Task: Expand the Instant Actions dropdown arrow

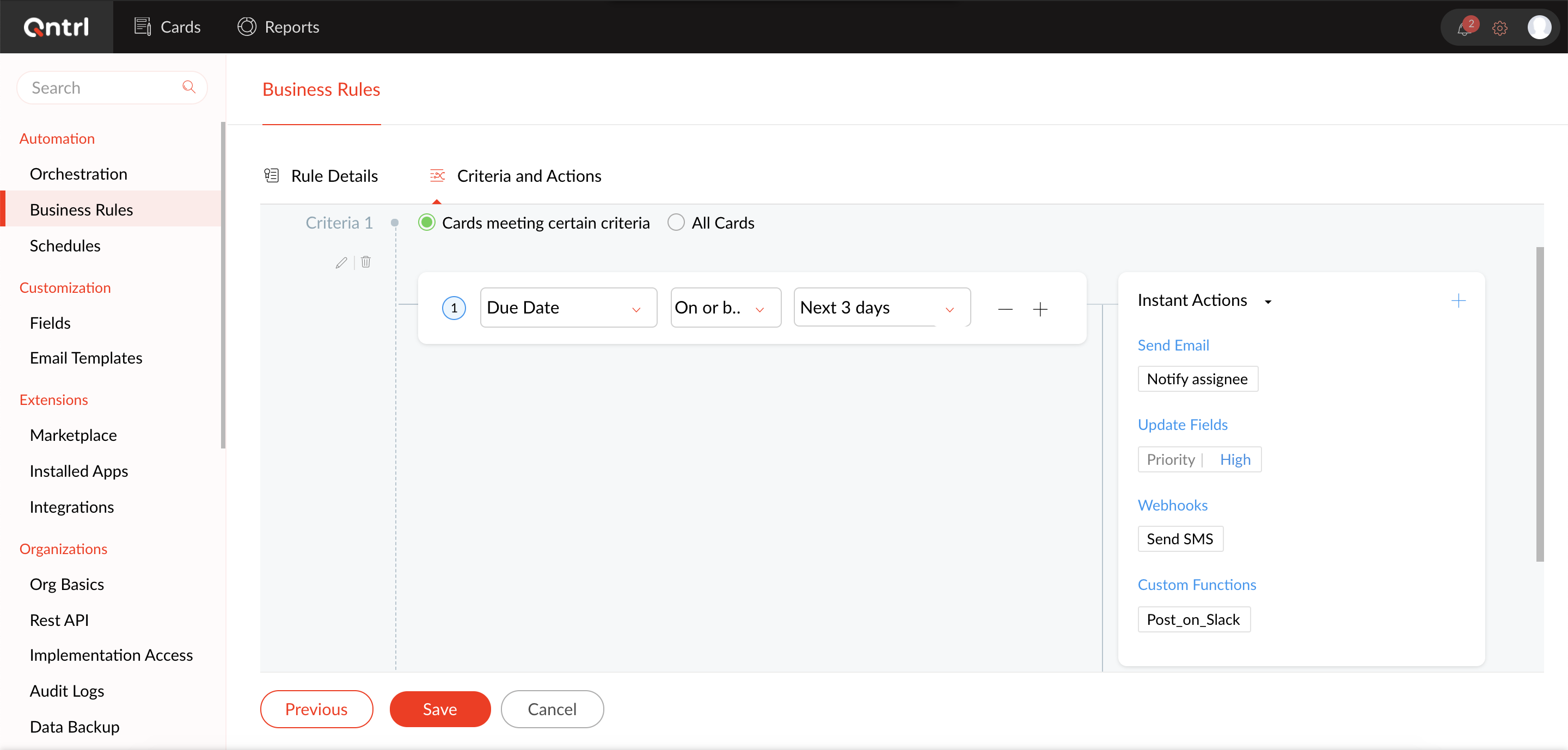Action: click(1268, 302)
